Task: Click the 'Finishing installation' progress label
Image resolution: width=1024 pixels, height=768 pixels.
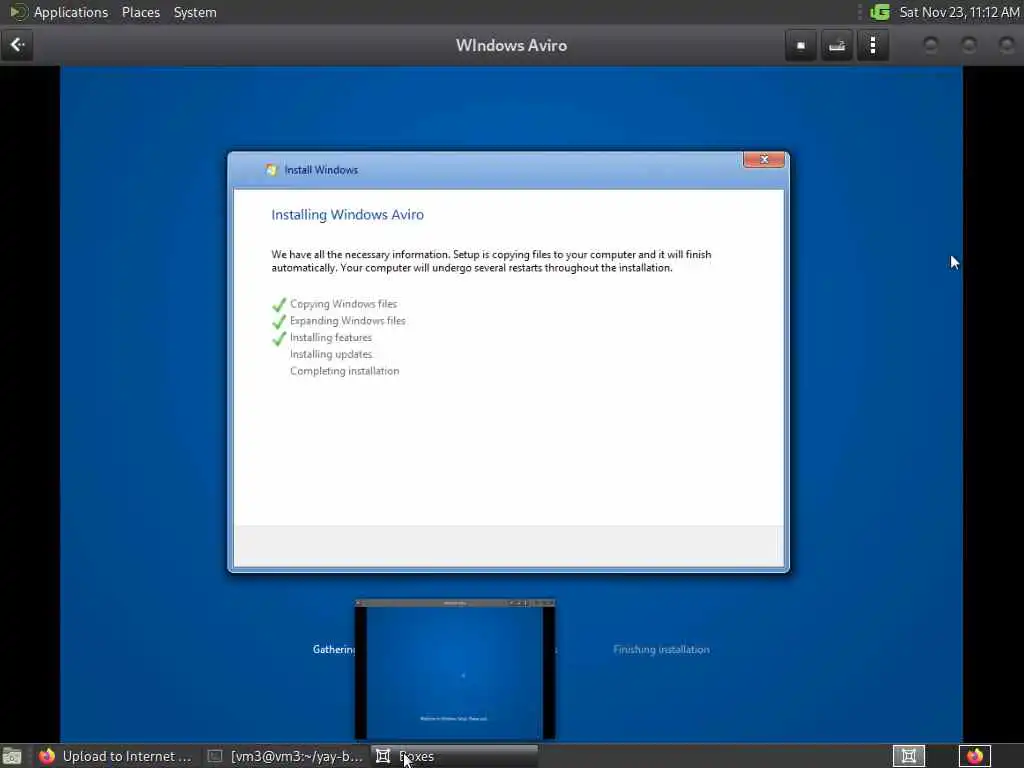Action: pos(661,649)
